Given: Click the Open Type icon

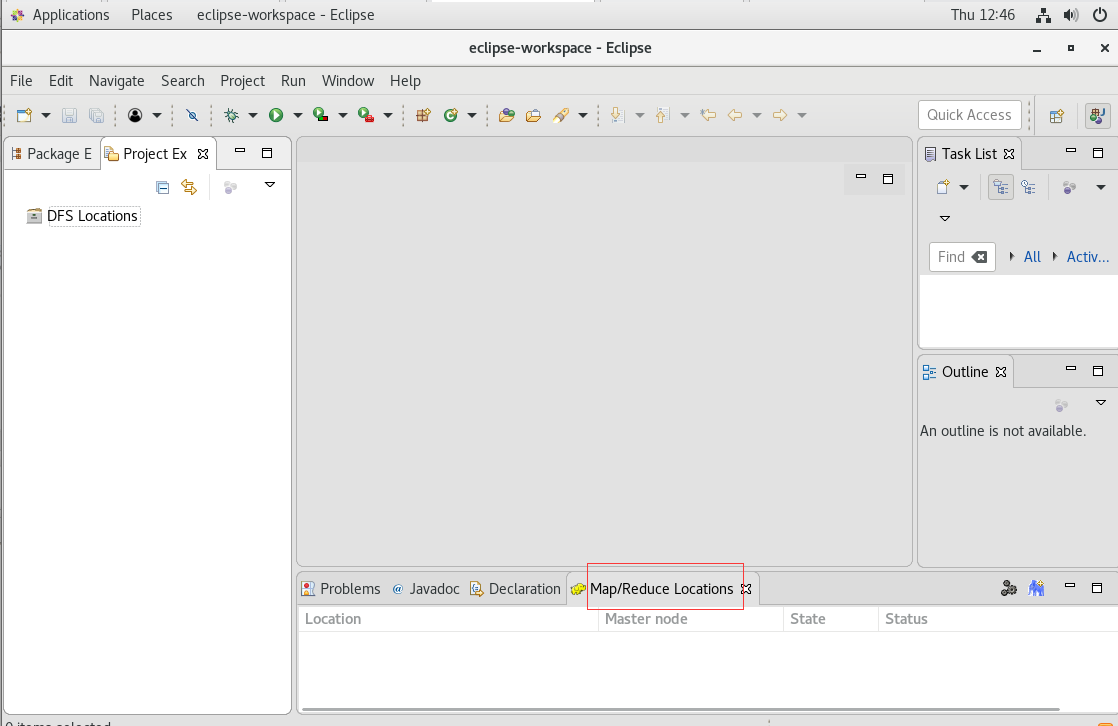Looking at the screenshot, I should [x=506, y=116].
